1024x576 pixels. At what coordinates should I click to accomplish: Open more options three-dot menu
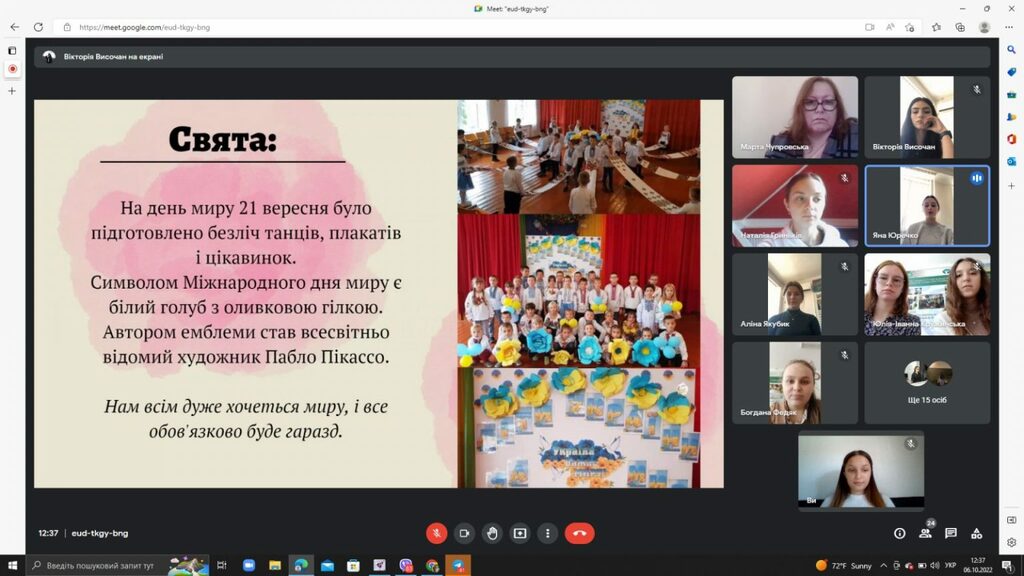pyautogui.click(x=547, y=534)
